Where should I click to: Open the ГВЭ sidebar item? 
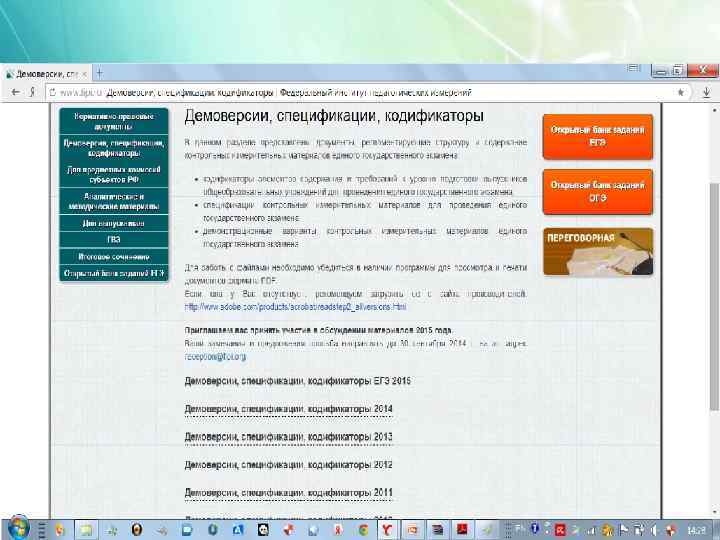pyautogui.click(x=114, y=239)
